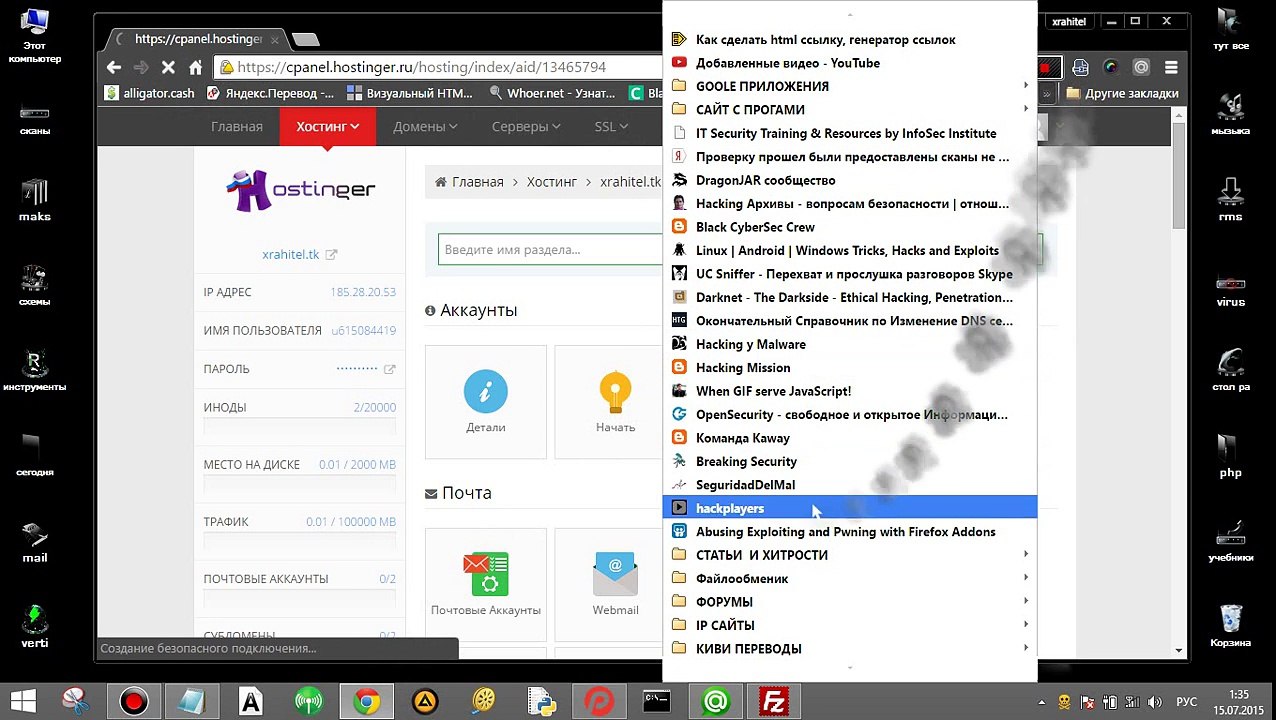1276x720 pixels.
Task: Open the command prompt taskbar icon
Action: (x=656, y=701)
